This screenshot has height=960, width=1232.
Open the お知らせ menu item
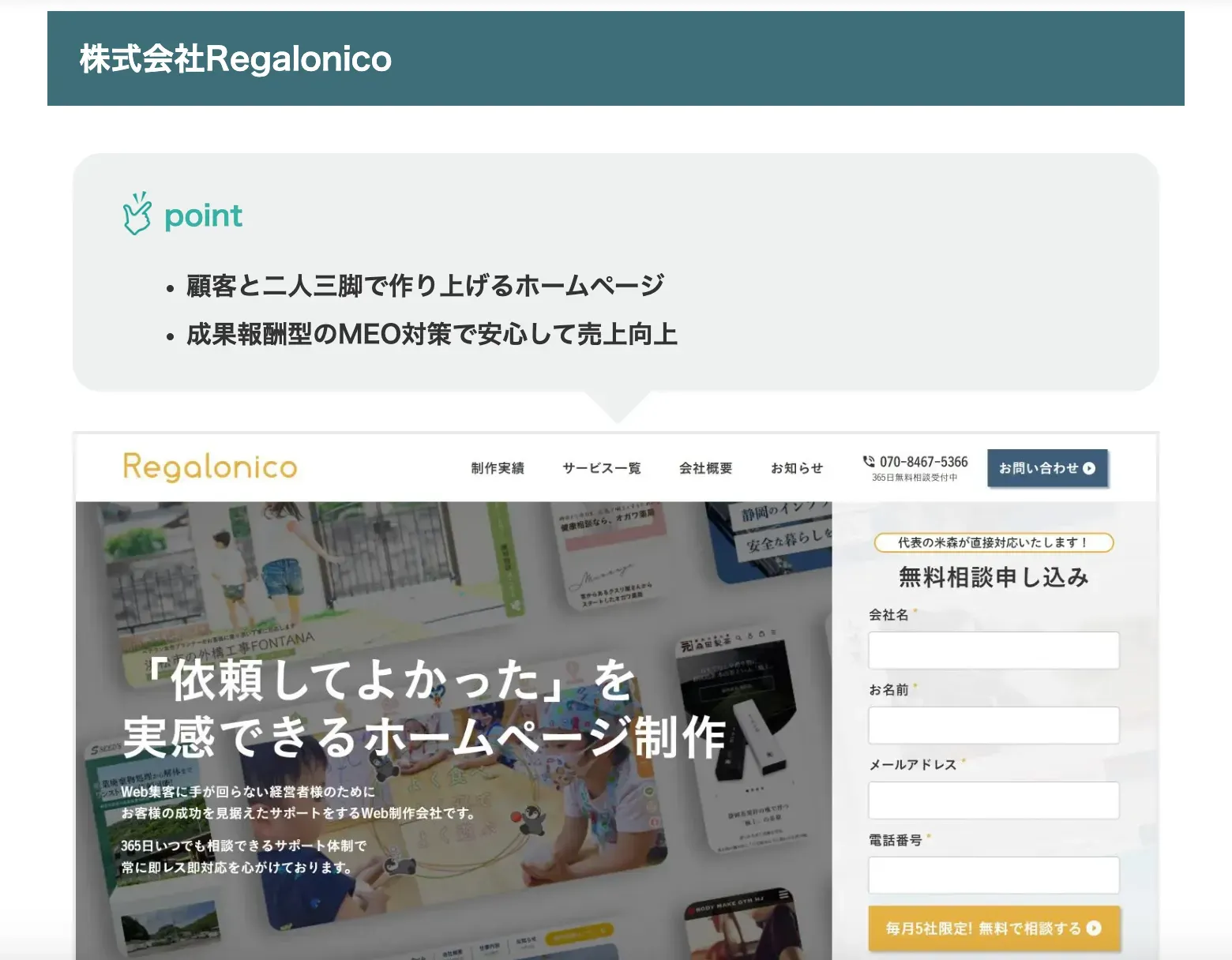click(x=797, y=468)
